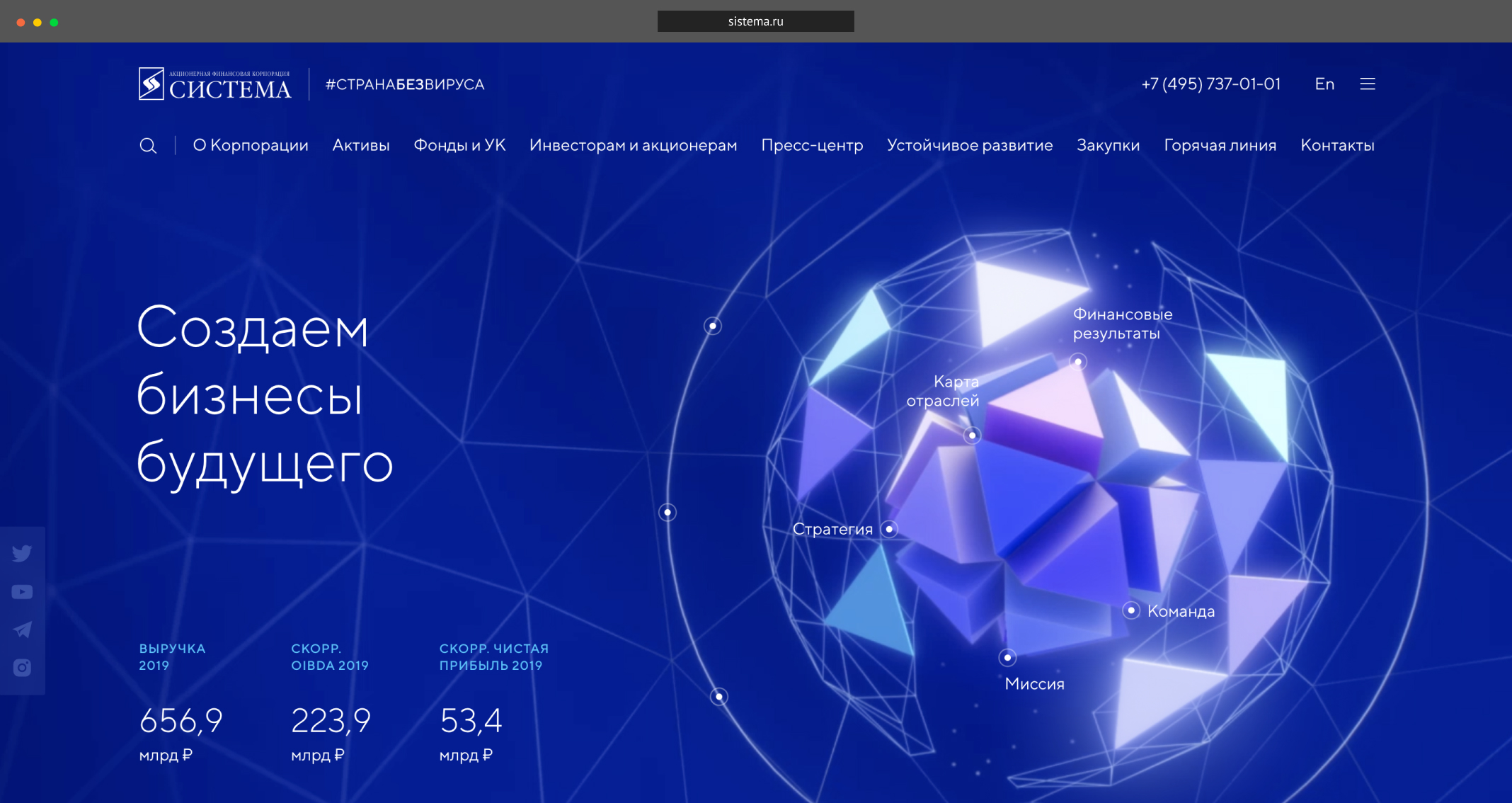Open the Устойчивое развитие section
The height and width of the screenshot is (803, 1512).
coord(970,145)
